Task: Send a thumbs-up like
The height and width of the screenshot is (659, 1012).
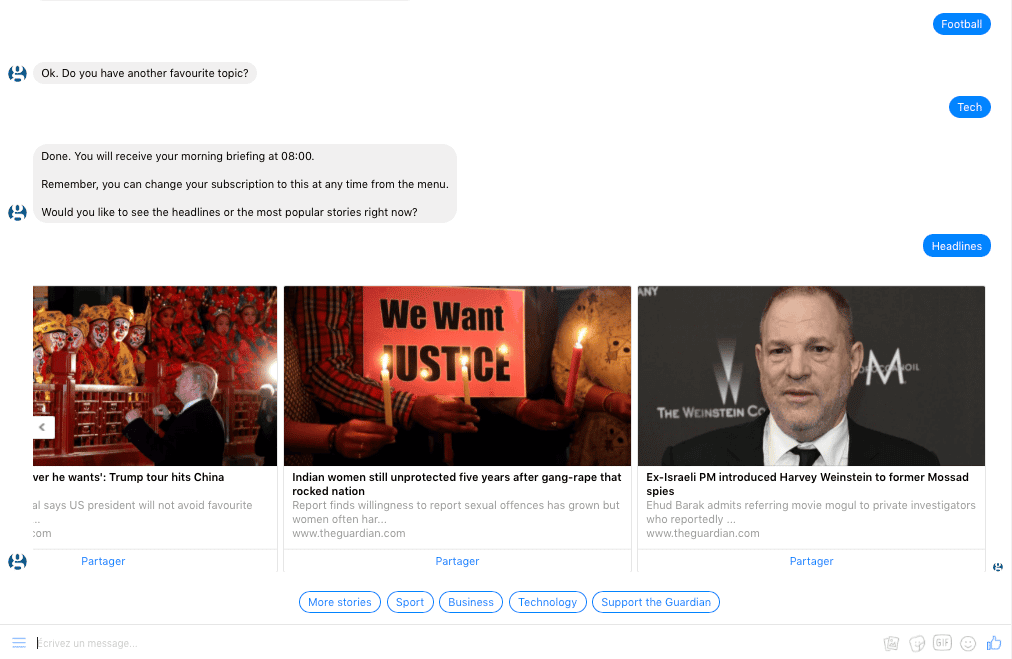Action: [x=994, y=642]
